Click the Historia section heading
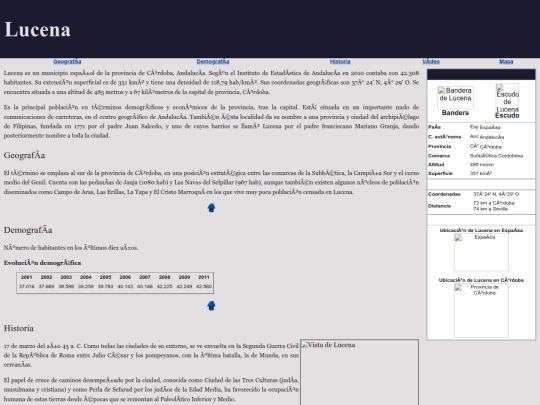Viewport: 540px width, 405px height. pyautogui.click(x=19, y=328)
